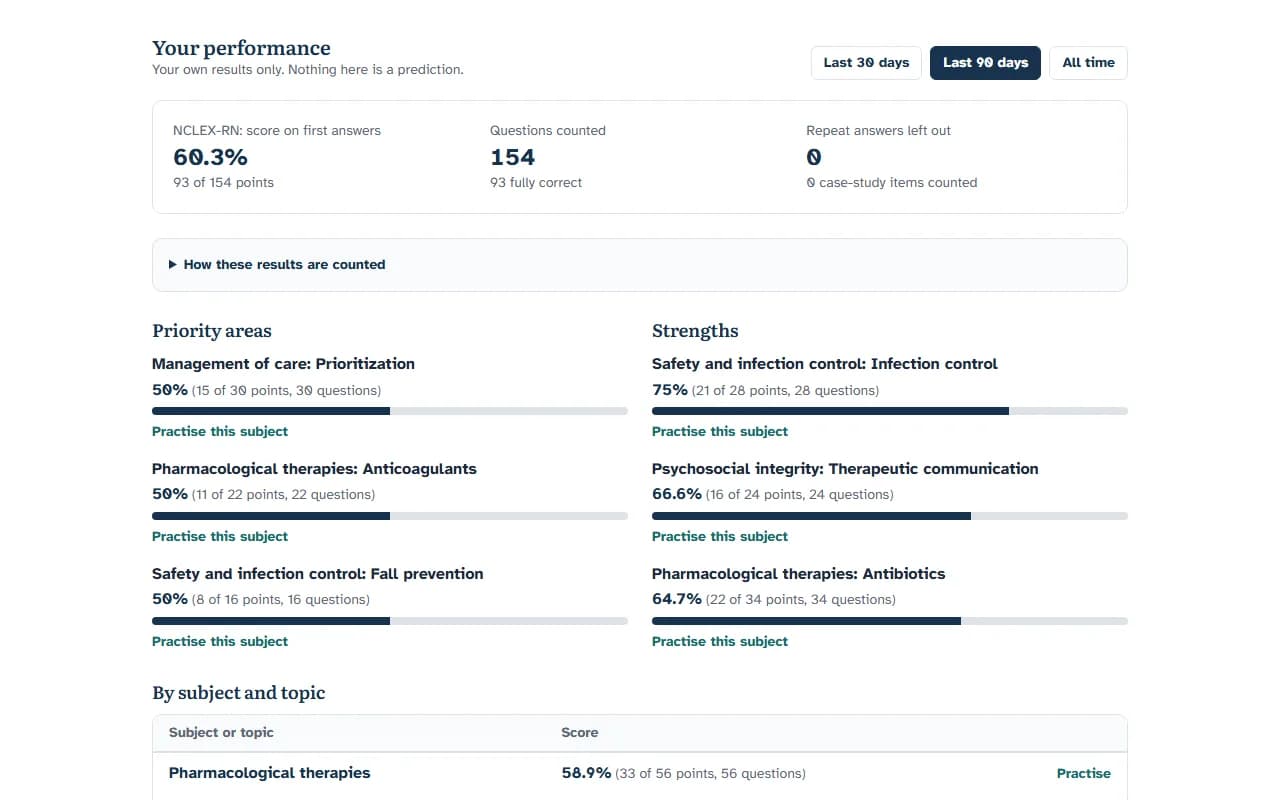Click the 58.9% score in the table

tap(586, 773)
